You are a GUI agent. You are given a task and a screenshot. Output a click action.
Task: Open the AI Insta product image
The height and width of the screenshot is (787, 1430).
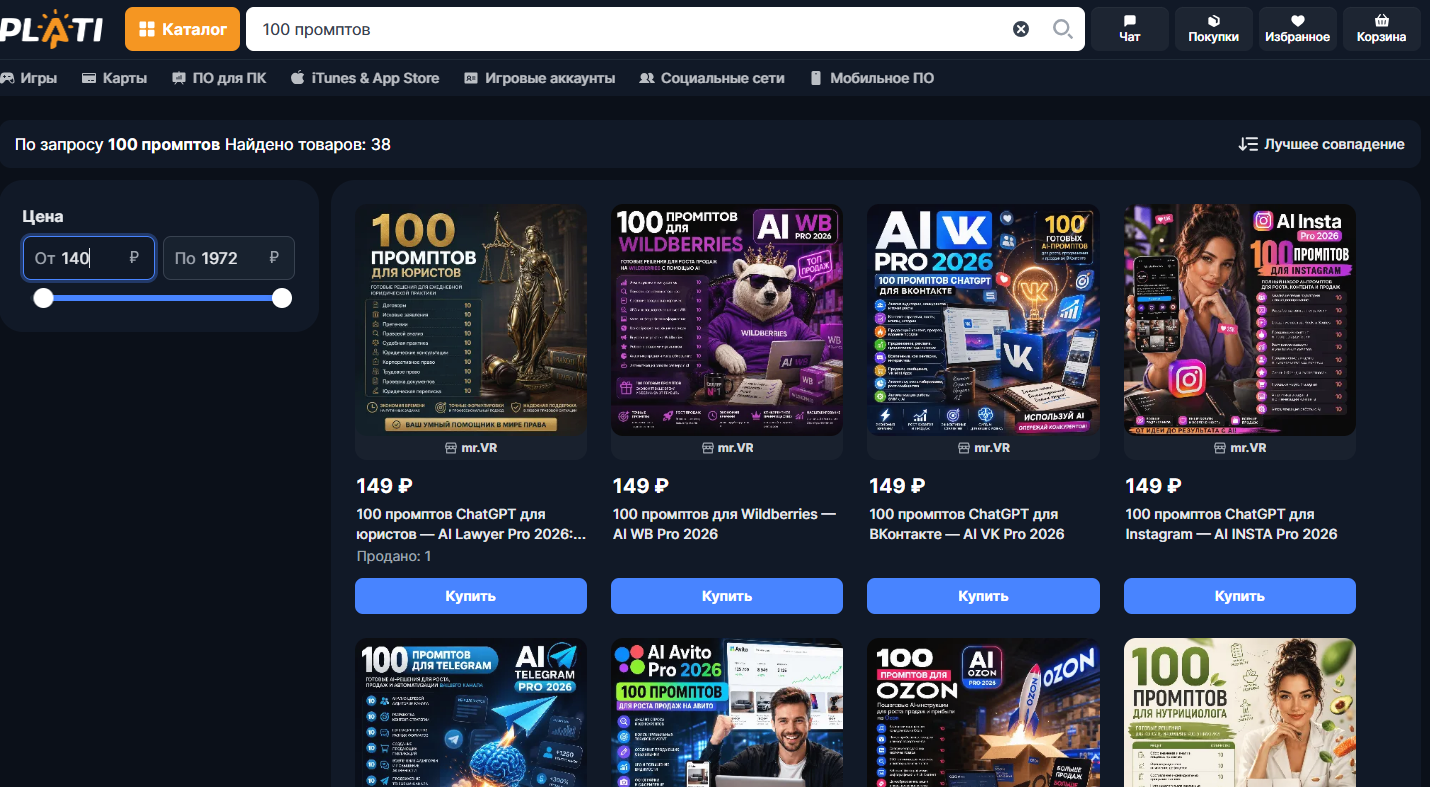1240,320
